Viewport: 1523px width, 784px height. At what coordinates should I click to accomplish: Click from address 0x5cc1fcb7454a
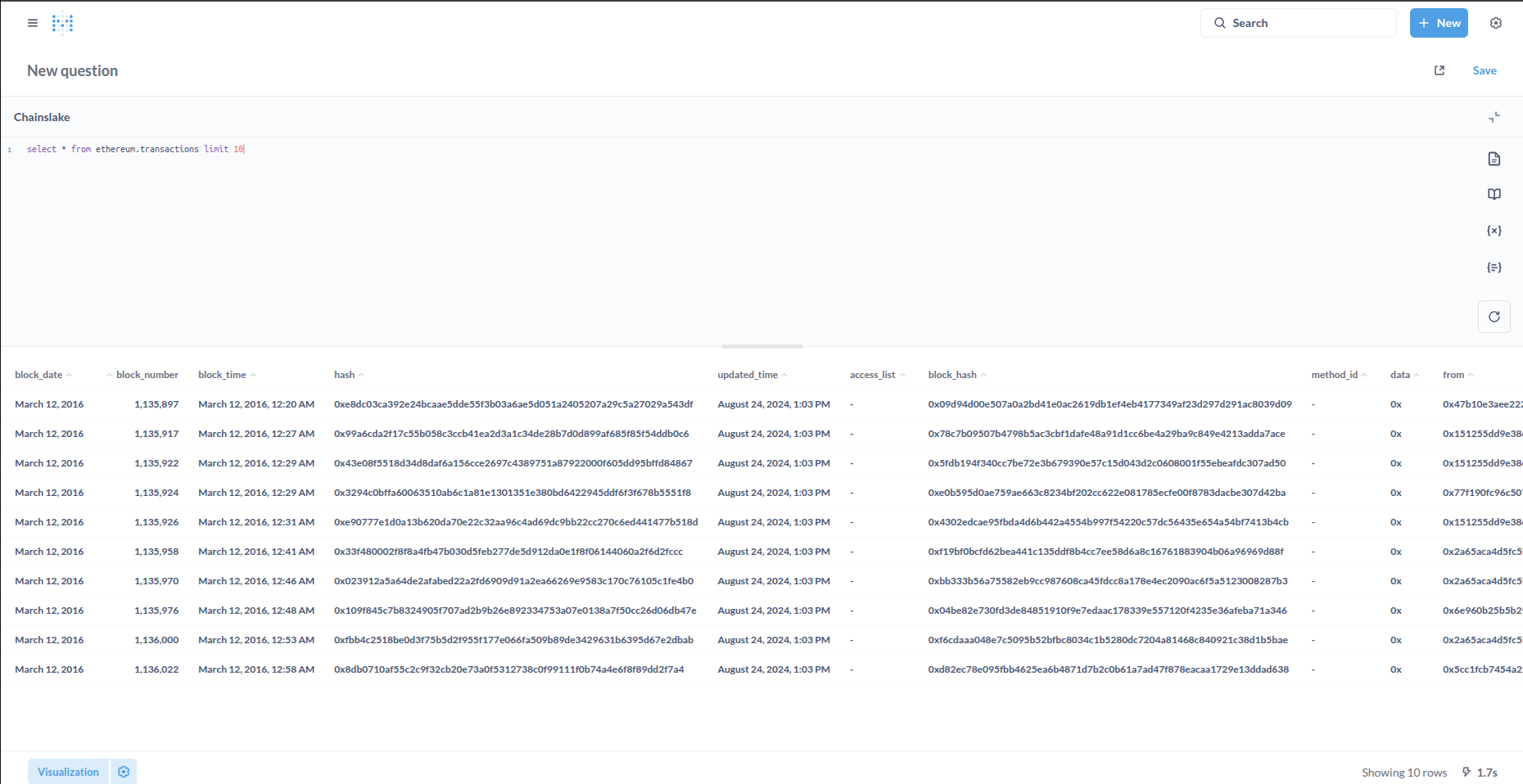coord(1482,669)
